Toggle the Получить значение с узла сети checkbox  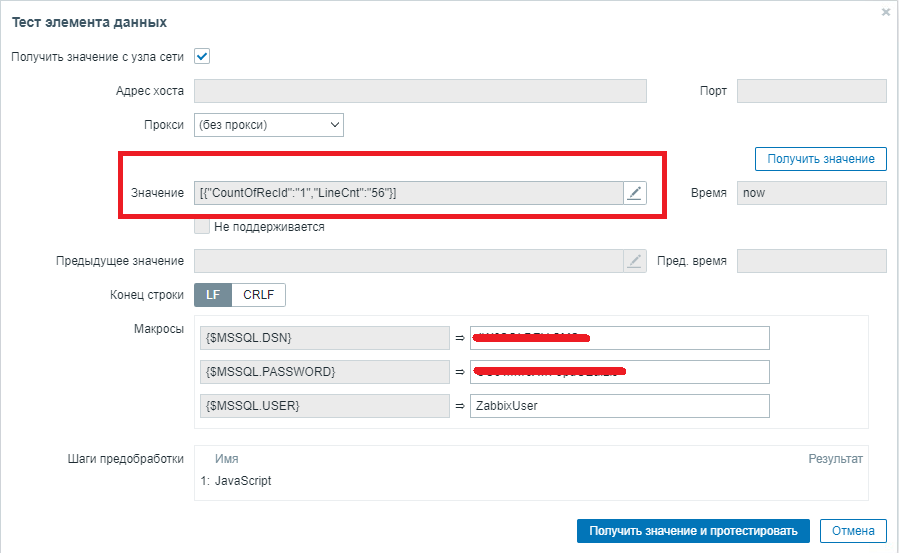[202, 57]
